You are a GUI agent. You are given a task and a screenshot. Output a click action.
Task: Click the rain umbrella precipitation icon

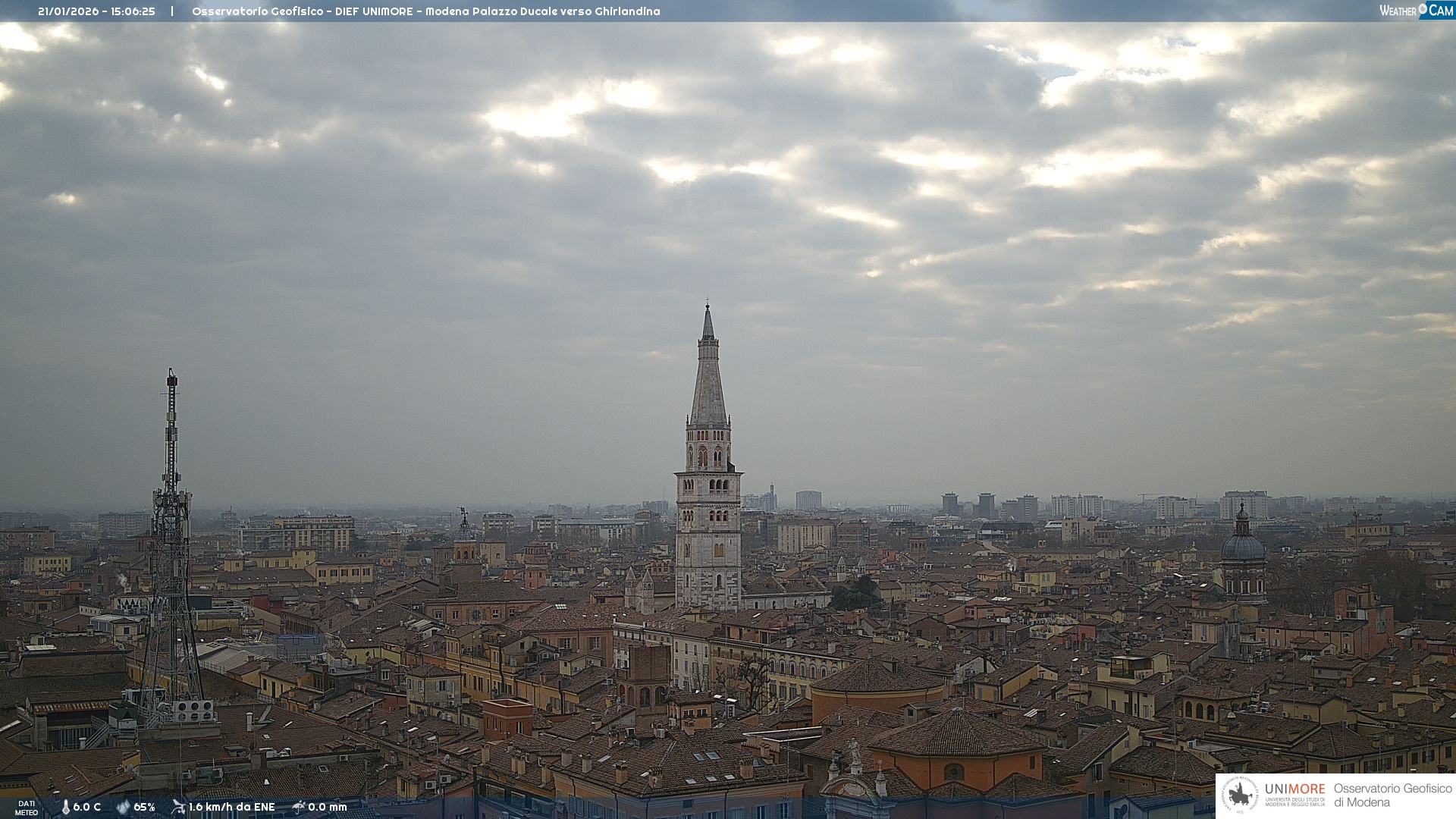tap(298, 807)
